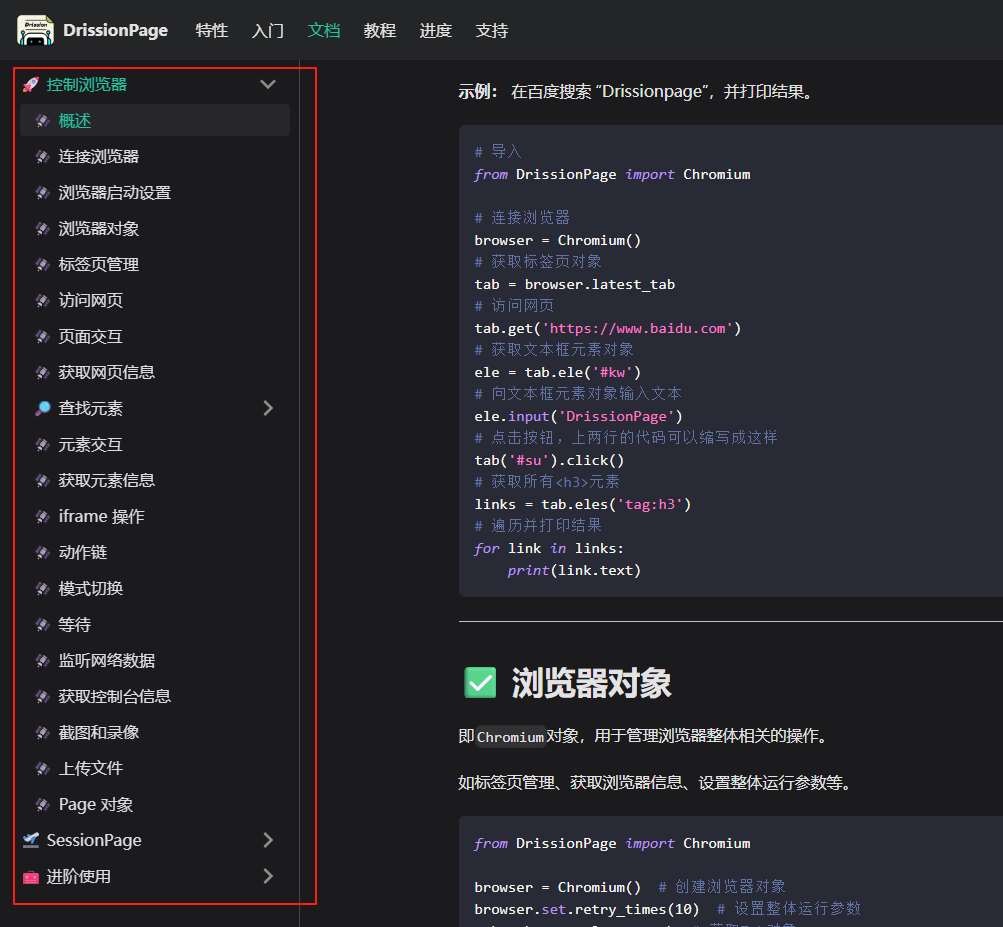This screenshot has height=927, width=1003.
Task: Open the 入门 nav menu
Action: (267, 30)
